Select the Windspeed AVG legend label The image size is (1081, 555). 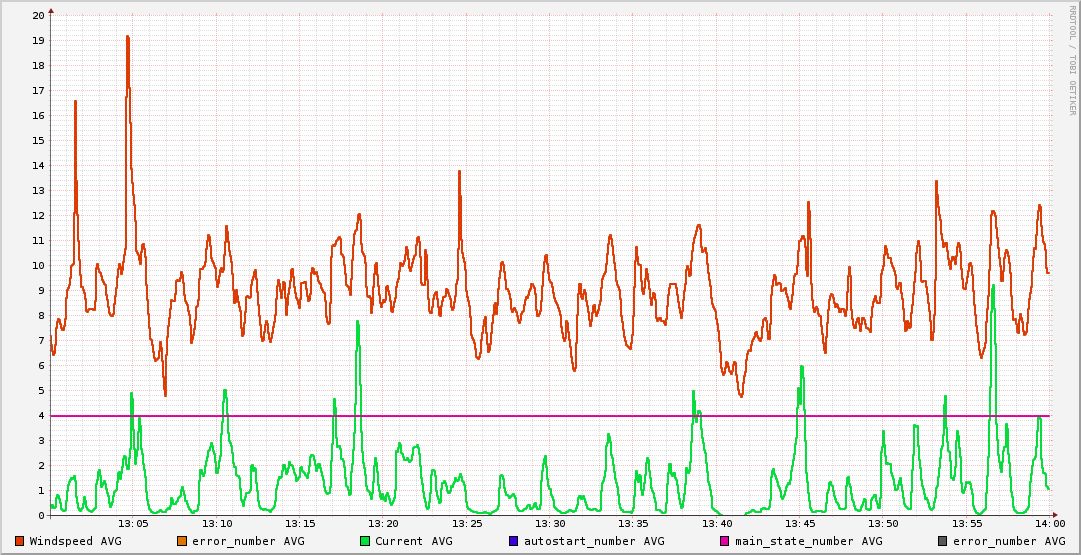pyautogui.click(x=75, y=541)
